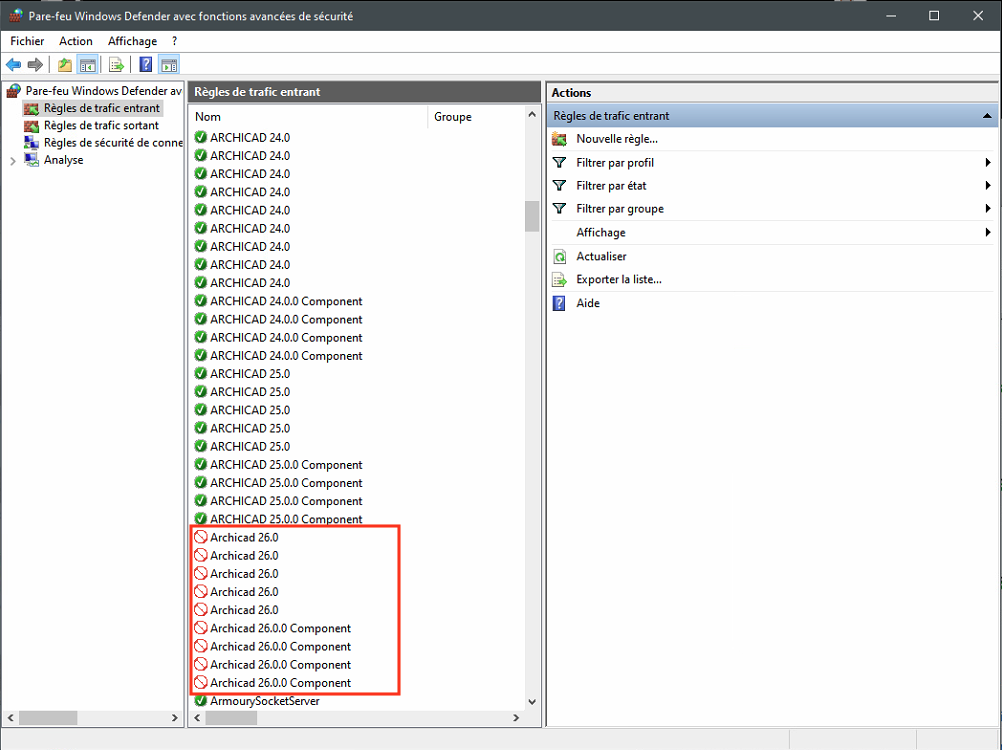
Task: Open the Action menu
Action: pyautogui.click(x=76, y=41)
